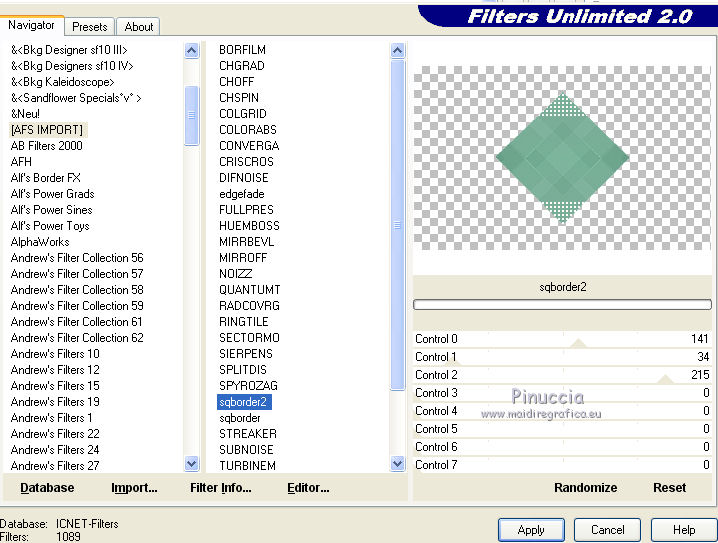The image size is (718, 543).
Task: Choose the HUEMBOSS filter
Action: [249, 226]
